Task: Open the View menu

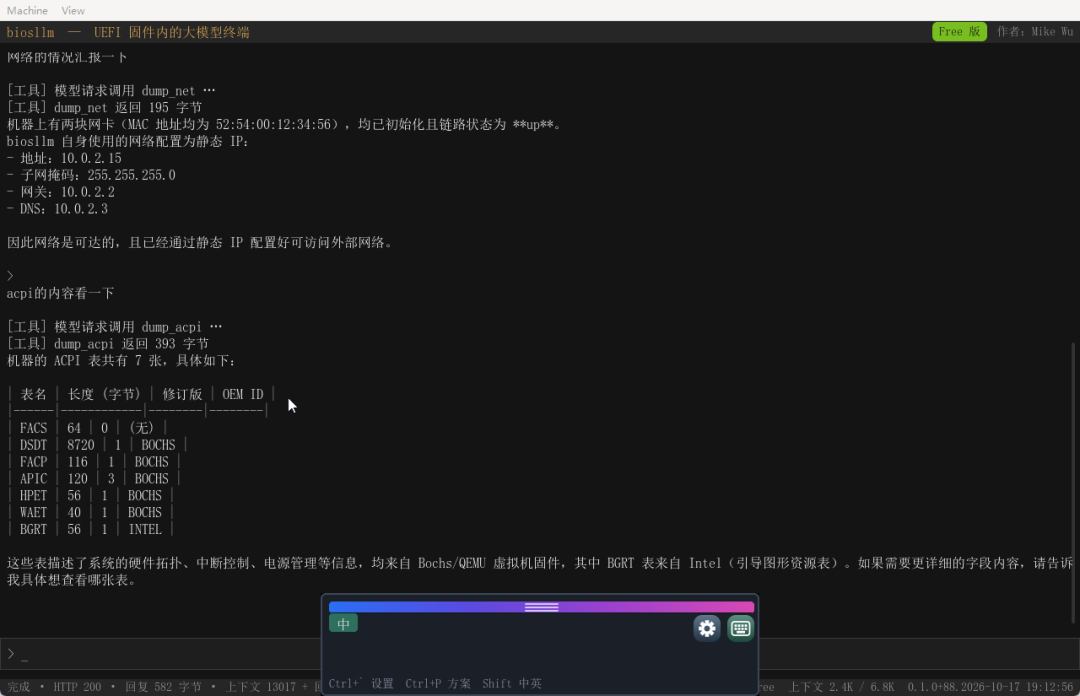Action: click(x=73, y=10)
